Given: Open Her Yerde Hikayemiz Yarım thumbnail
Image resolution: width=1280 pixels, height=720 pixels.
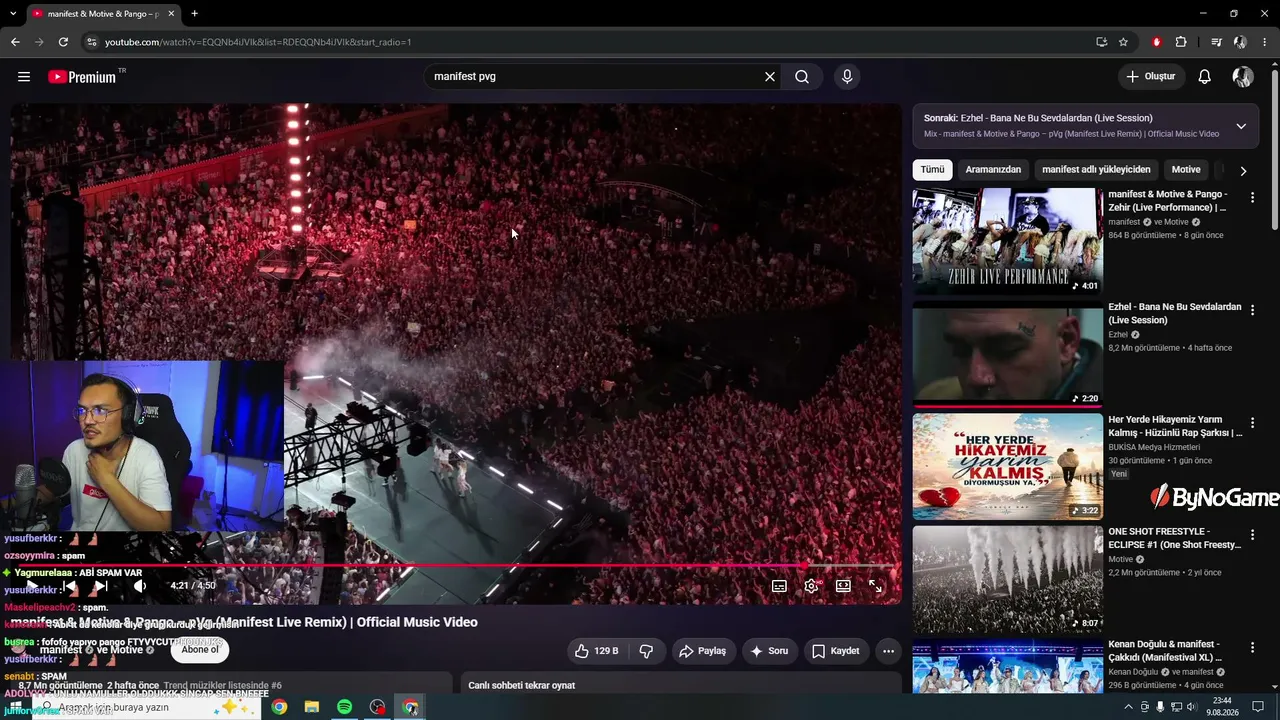Looking at the screenshot, I should pos(1008,467).
